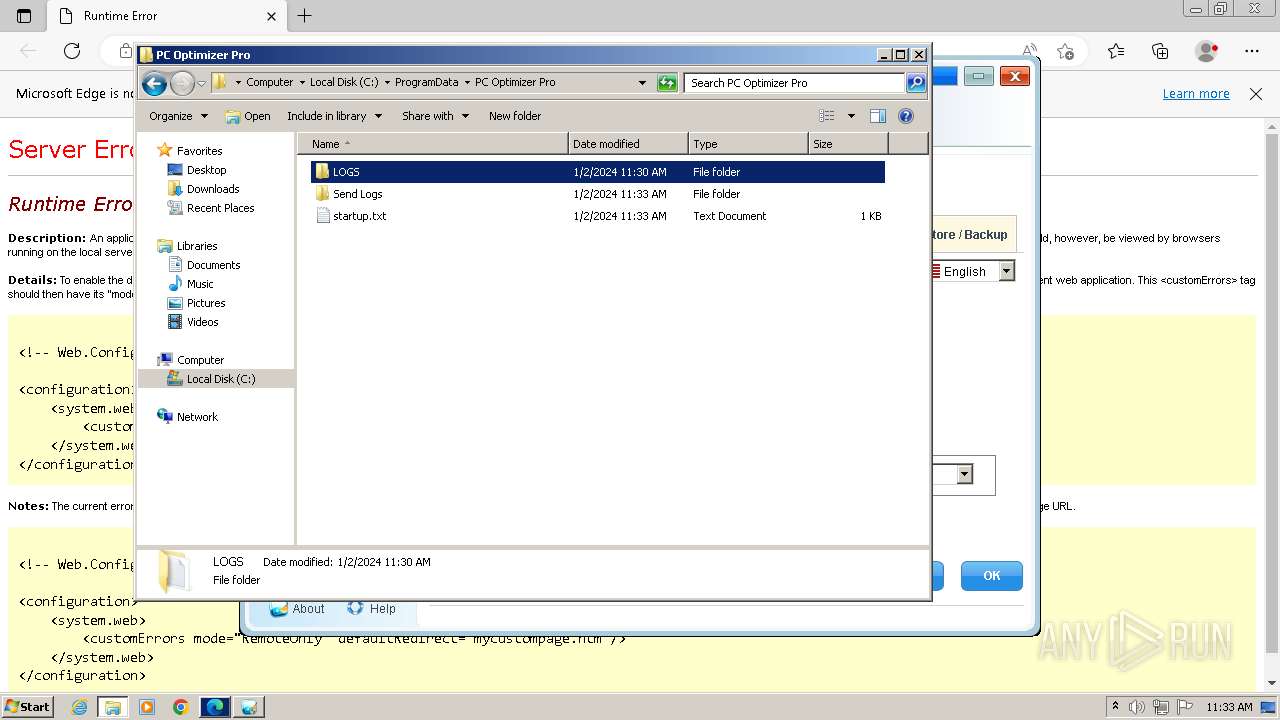Viewport: 1280px width, 720px height.
Task: Open recent pages dropdown beside nav arrows
Action: pos(201,83)
